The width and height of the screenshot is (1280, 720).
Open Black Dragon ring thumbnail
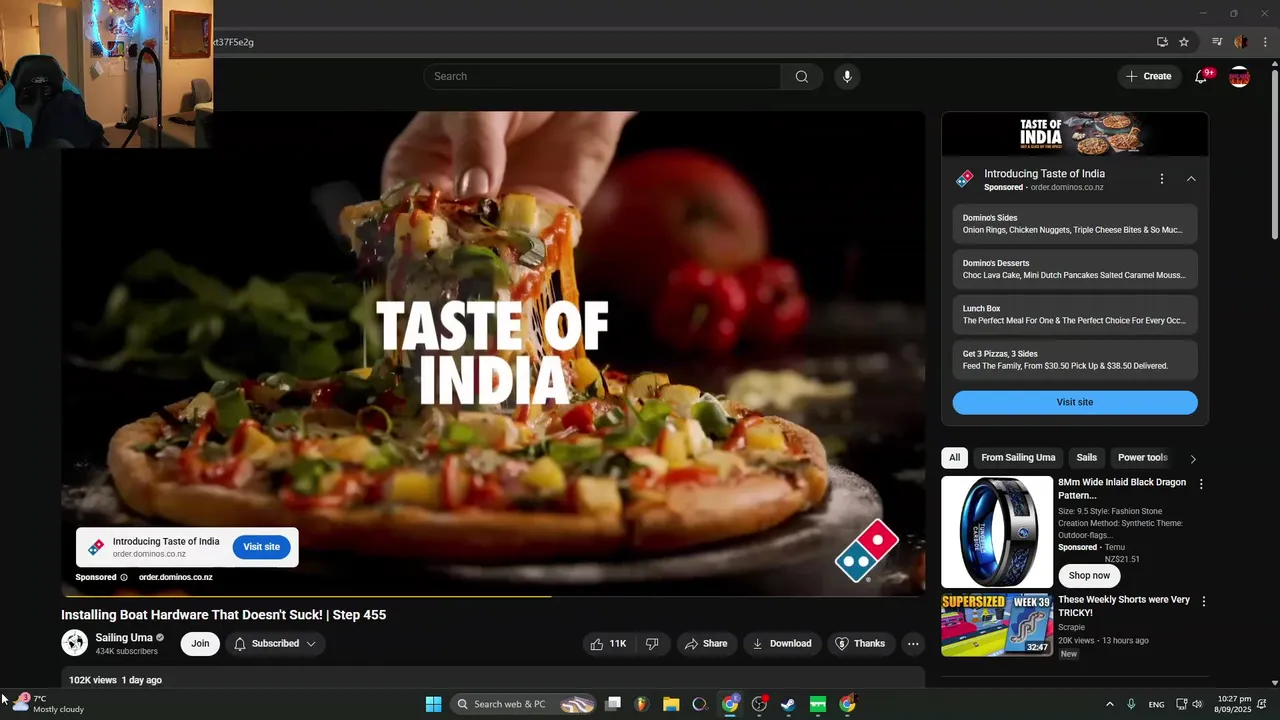click(x=997, y=531)
